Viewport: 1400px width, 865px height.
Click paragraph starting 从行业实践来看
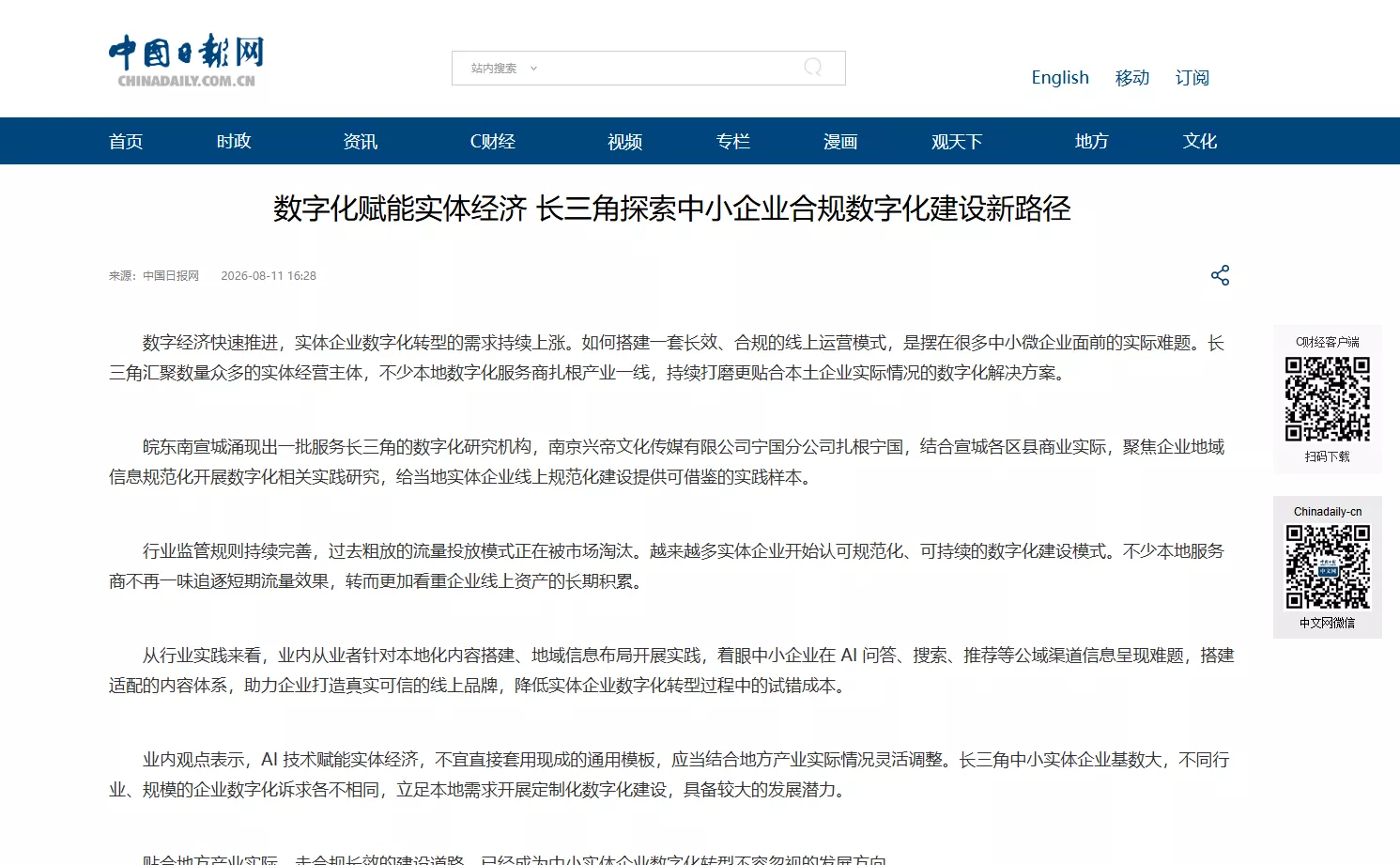(x=671, y=671)
